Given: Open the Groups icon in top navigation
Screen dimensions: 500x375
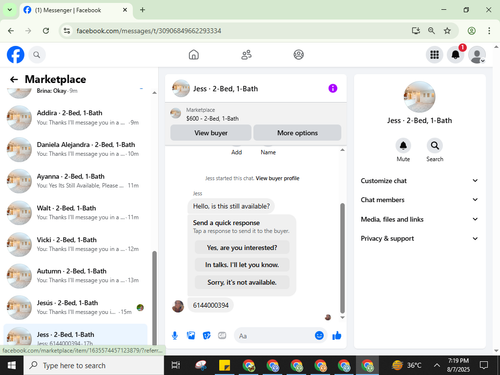Looking at the screenshot, I should 298,55.
